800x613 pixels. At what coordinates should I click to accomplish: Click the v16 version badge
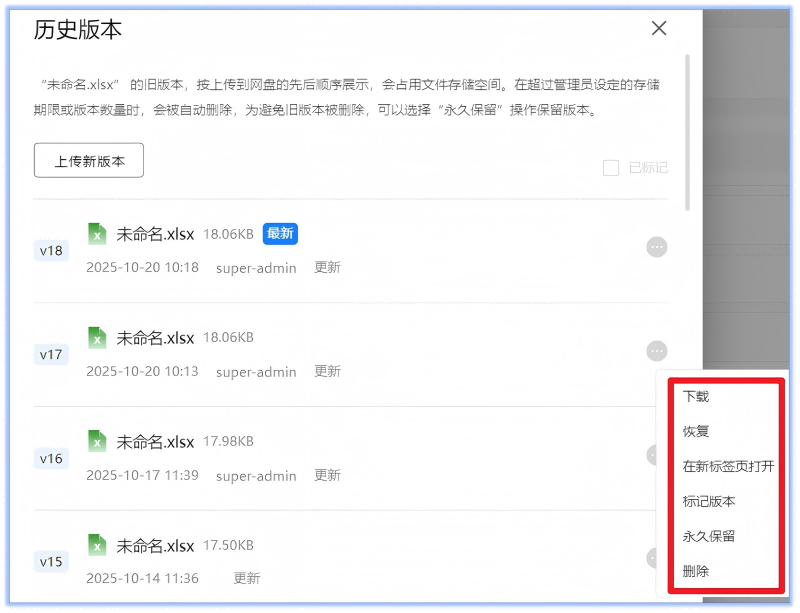51,459
